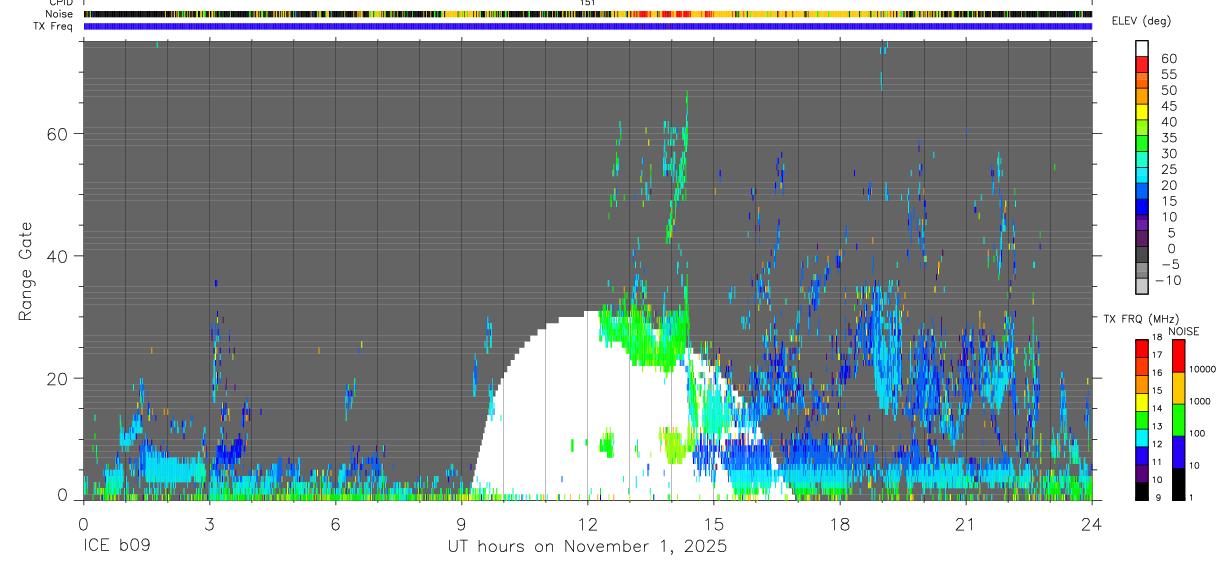
Task: Click the x-axis tick label "12"
Action: [x=587, y=523]
